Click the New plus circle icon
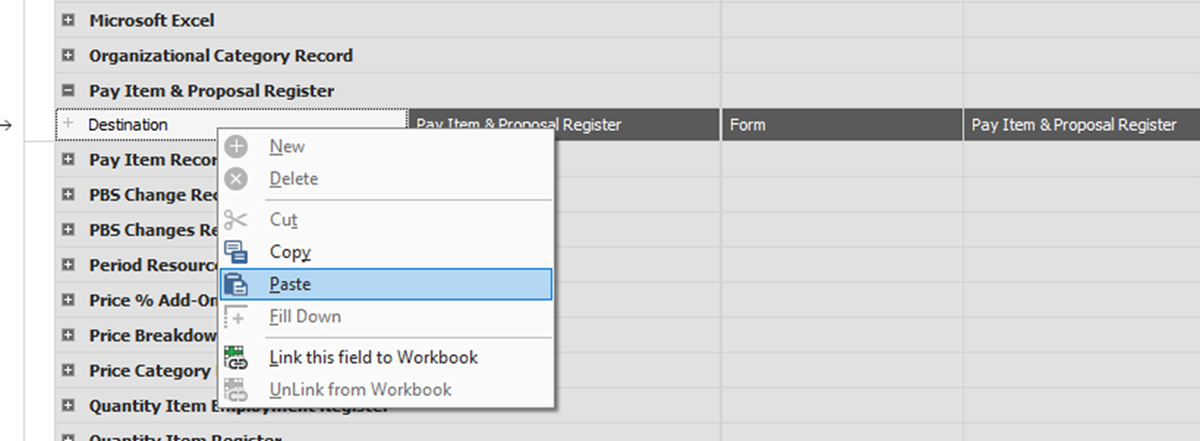 tap(236, 147)
